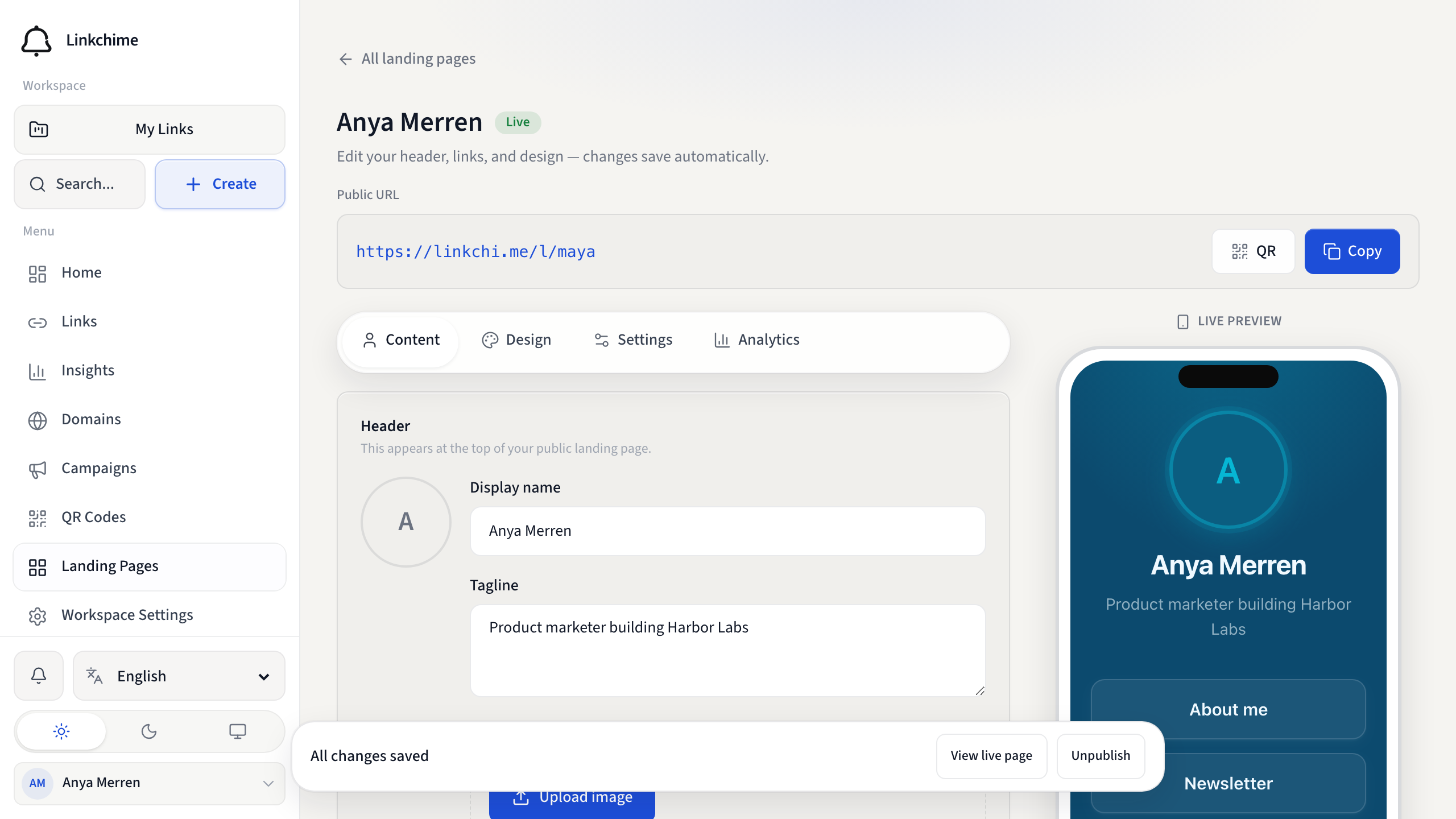Viewport: 1456px width, 819px height.
Task: Click the Linkchime bell logo
Action: pyautogui.click(x=36, y=40)
